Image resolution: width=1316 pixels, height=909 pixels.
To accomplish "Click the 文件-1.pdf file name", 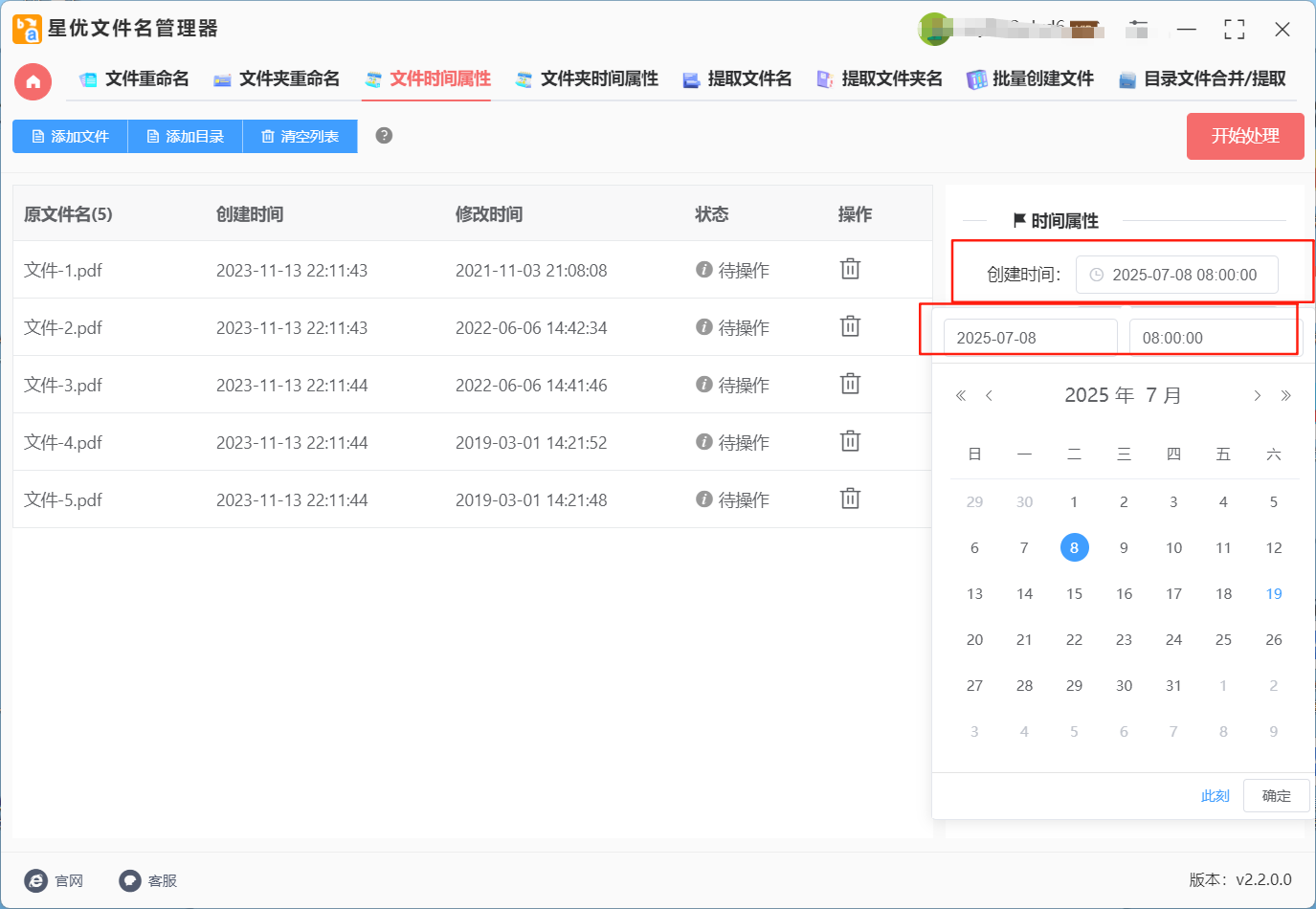I will click(63, 270).
